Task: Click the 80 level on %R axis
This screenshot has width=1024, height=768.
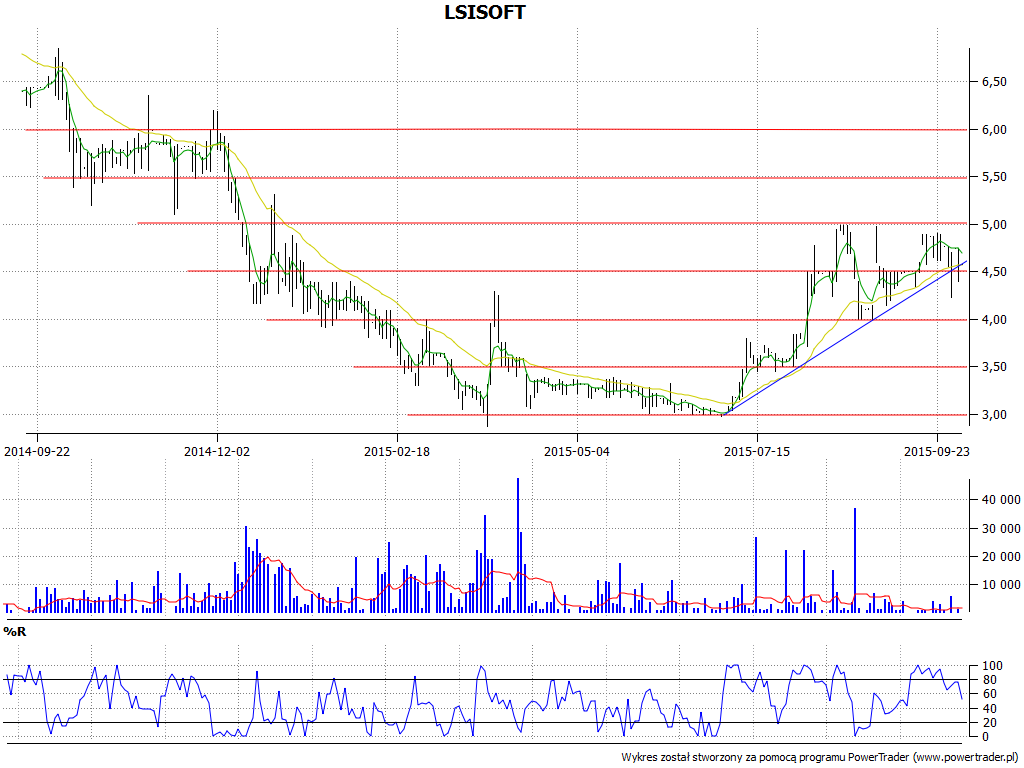Action: [989, 680]
